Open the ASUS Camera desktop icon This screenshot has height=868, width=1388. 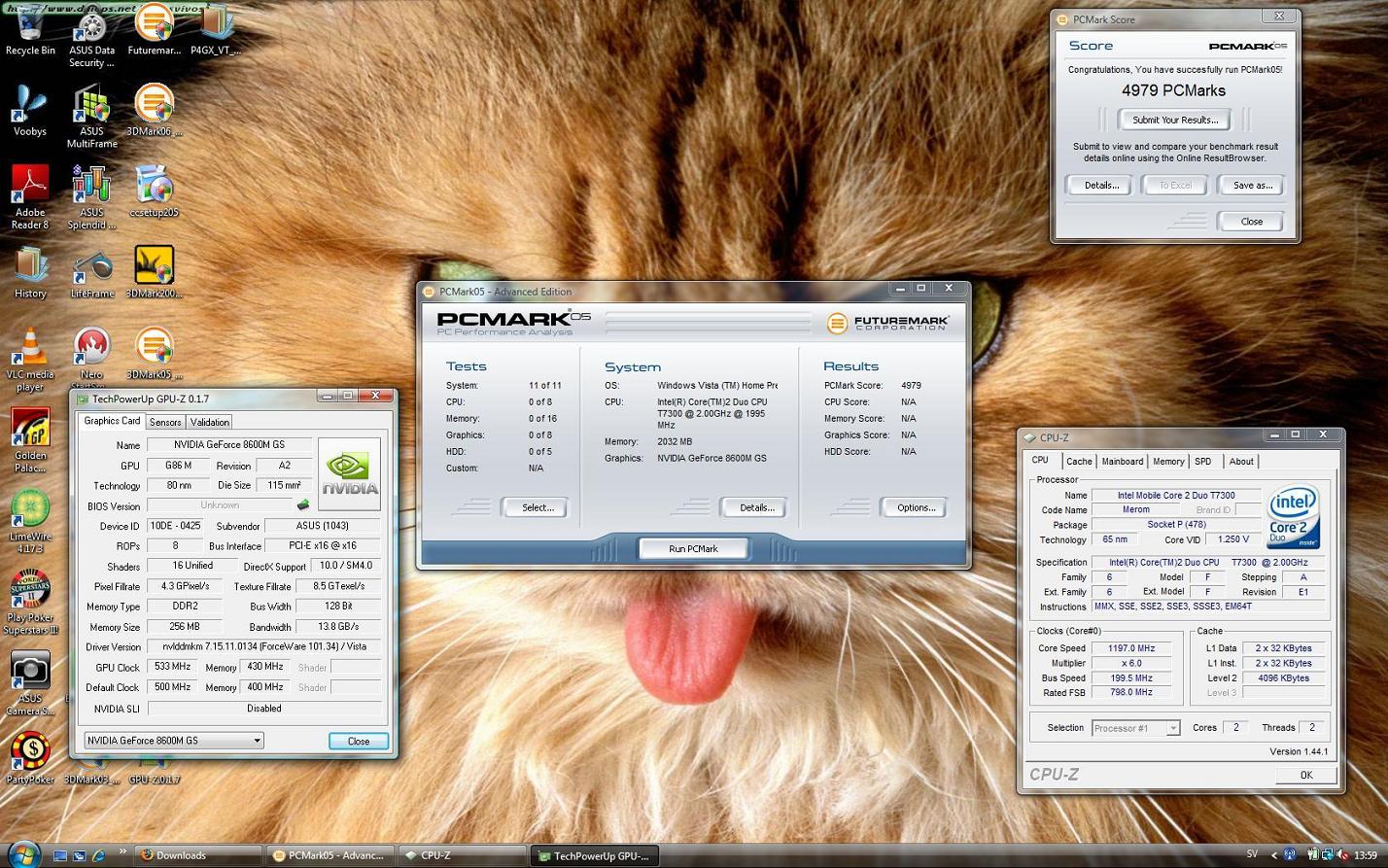click(x=30, y=684)
